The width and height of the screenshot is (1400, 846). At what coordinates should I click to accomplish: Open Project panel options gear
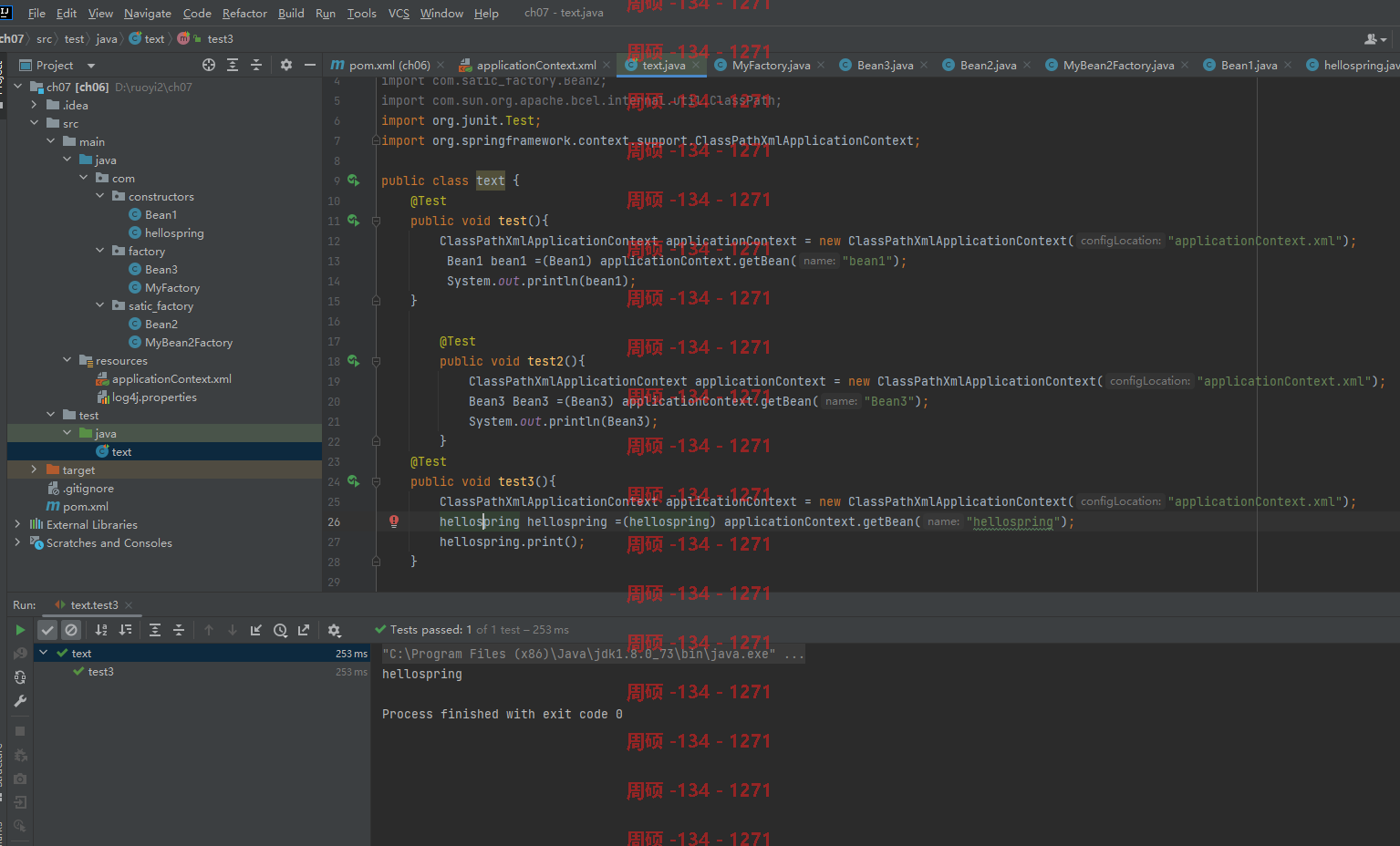(x=286, y=65)
